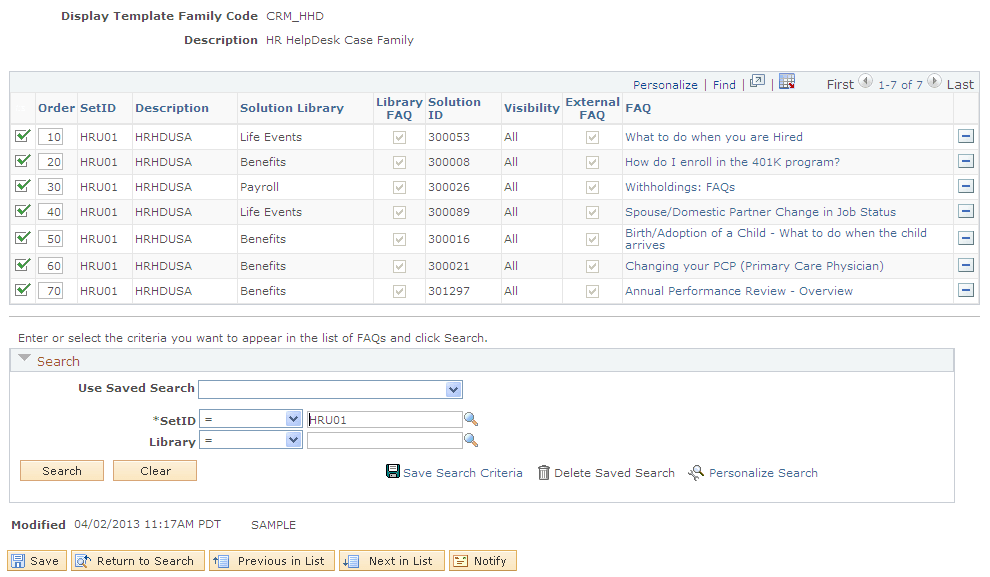Uncheck the checkbox on row Order 10
The height and width of the screenshot is (577, 990).
point(23,135)
